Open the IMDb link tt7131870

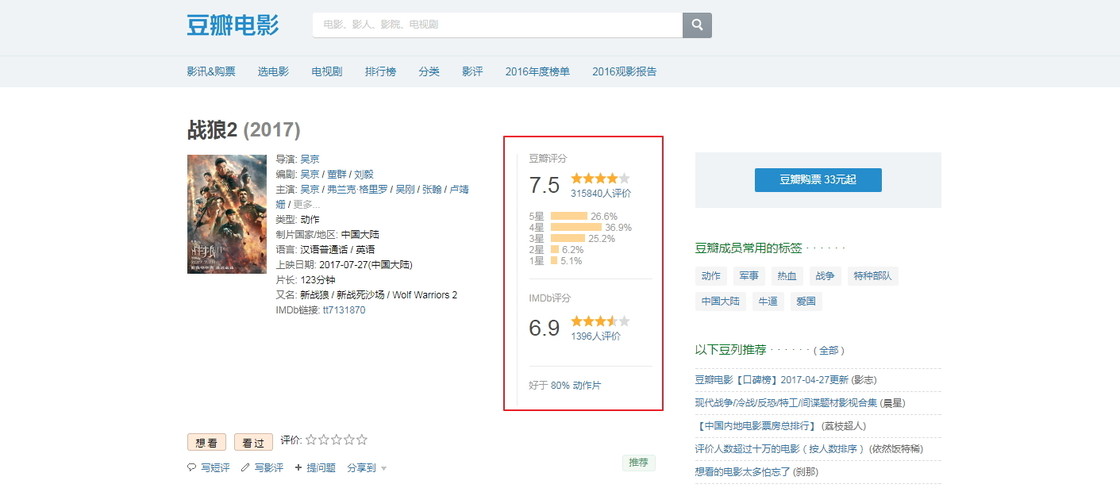coord(344,310)
